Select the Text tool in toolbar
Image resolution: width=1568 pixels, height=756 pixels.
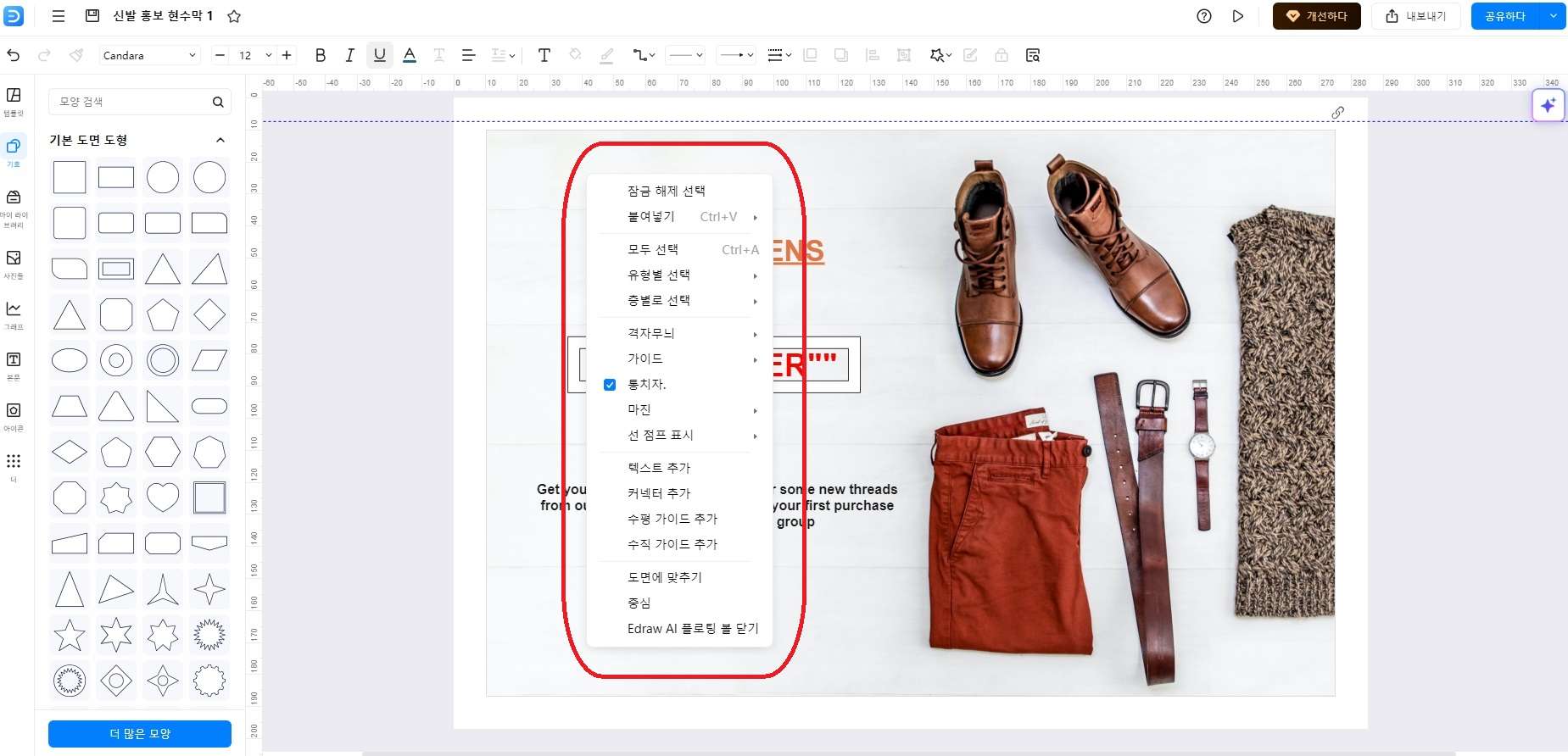click(x=544, y=55)
